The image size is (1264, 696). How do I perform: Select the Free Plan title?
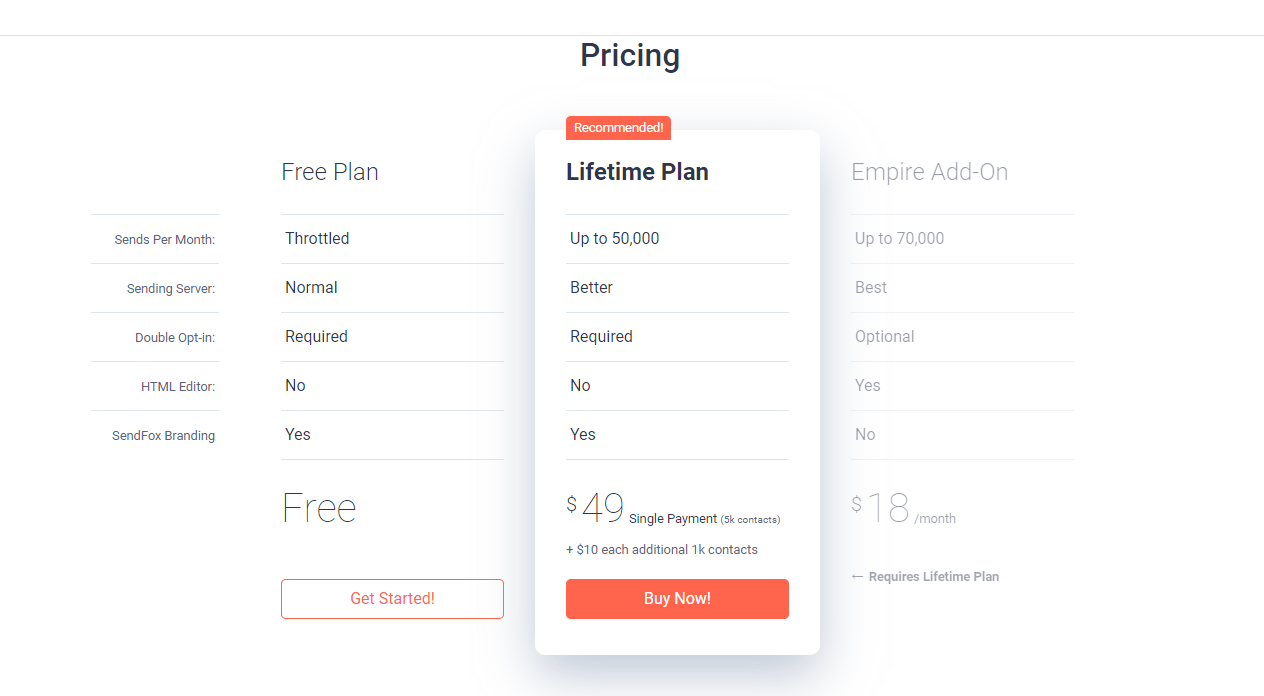click(330, 171)
